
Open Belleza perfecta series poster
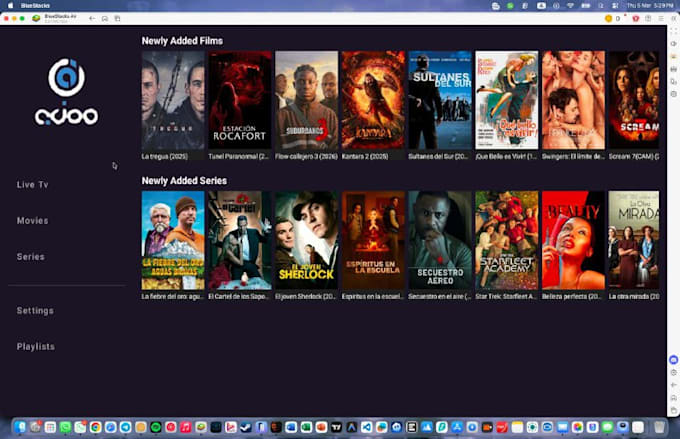point(573,240)
